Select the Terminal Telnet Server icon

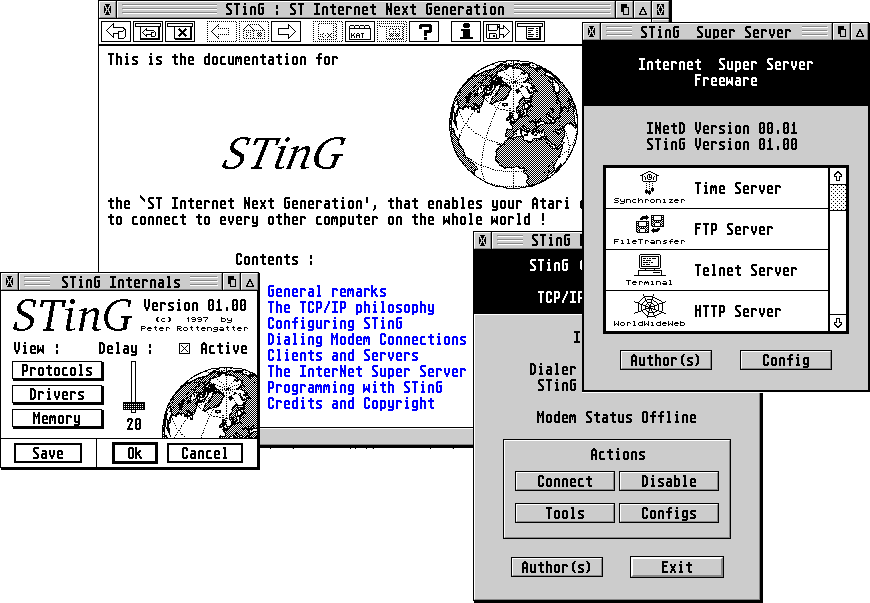[x=649, y=270]
